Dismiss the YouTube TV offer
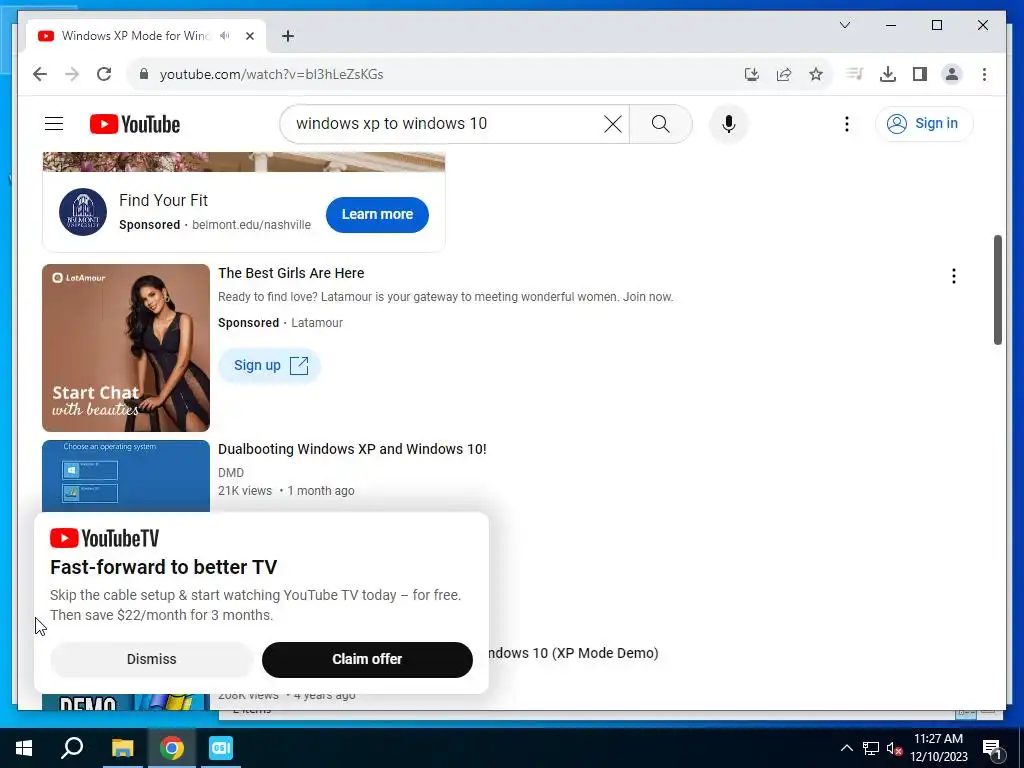Screen dimensions: 1024x768 click(x=152, y=660)
